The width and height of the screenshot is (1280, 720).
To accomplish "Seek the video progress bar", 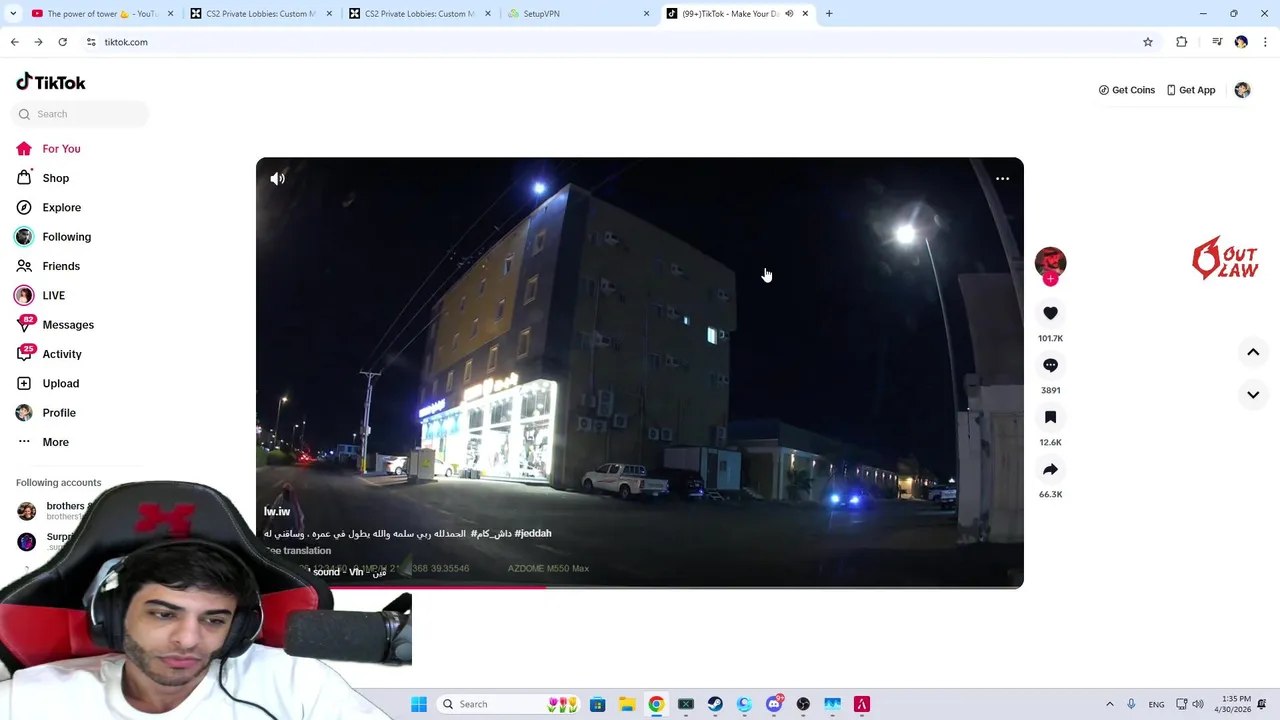I will [x=640, y=586].
